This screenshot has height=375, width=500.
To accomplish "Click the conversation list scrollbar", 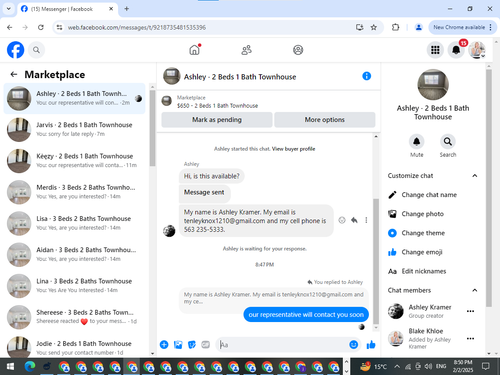I will pyautogui.click(x=152, y=128).
